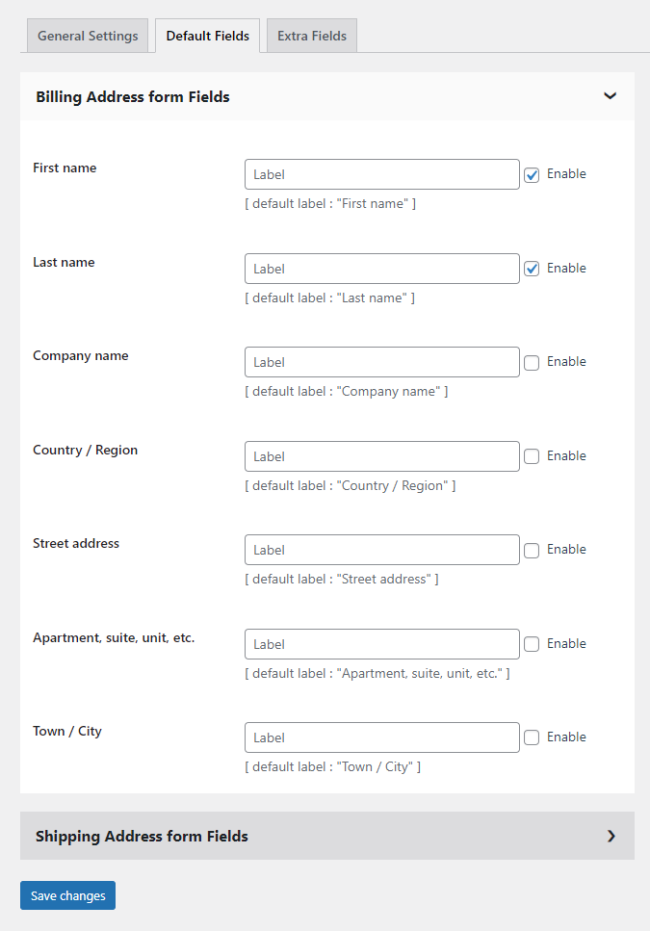Tick Enable for Country / Region
650x931 pixels.
click(x=532, y=456)
